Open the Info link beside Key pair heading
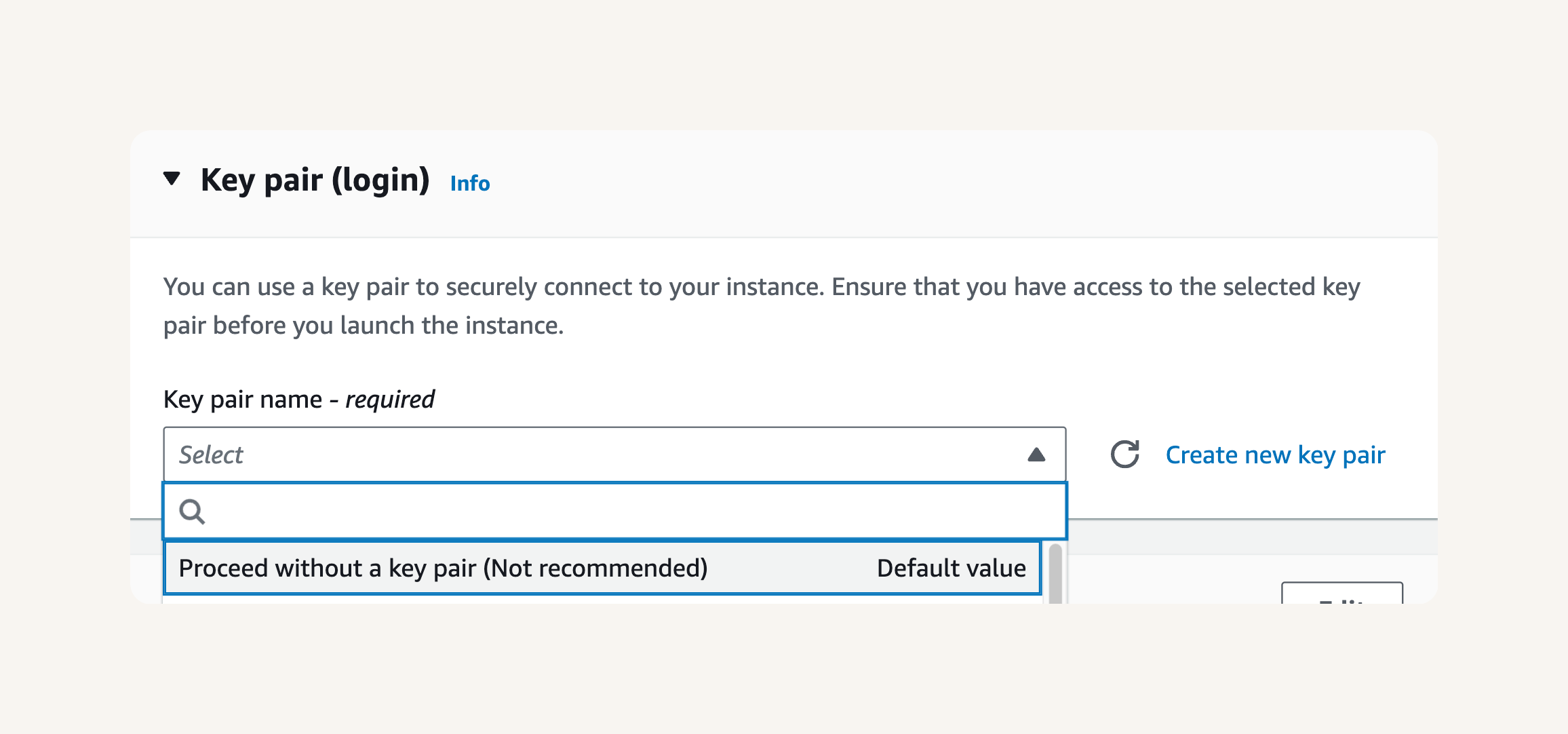This screenshot has height=734, width=1568. (x=470, y=183)
